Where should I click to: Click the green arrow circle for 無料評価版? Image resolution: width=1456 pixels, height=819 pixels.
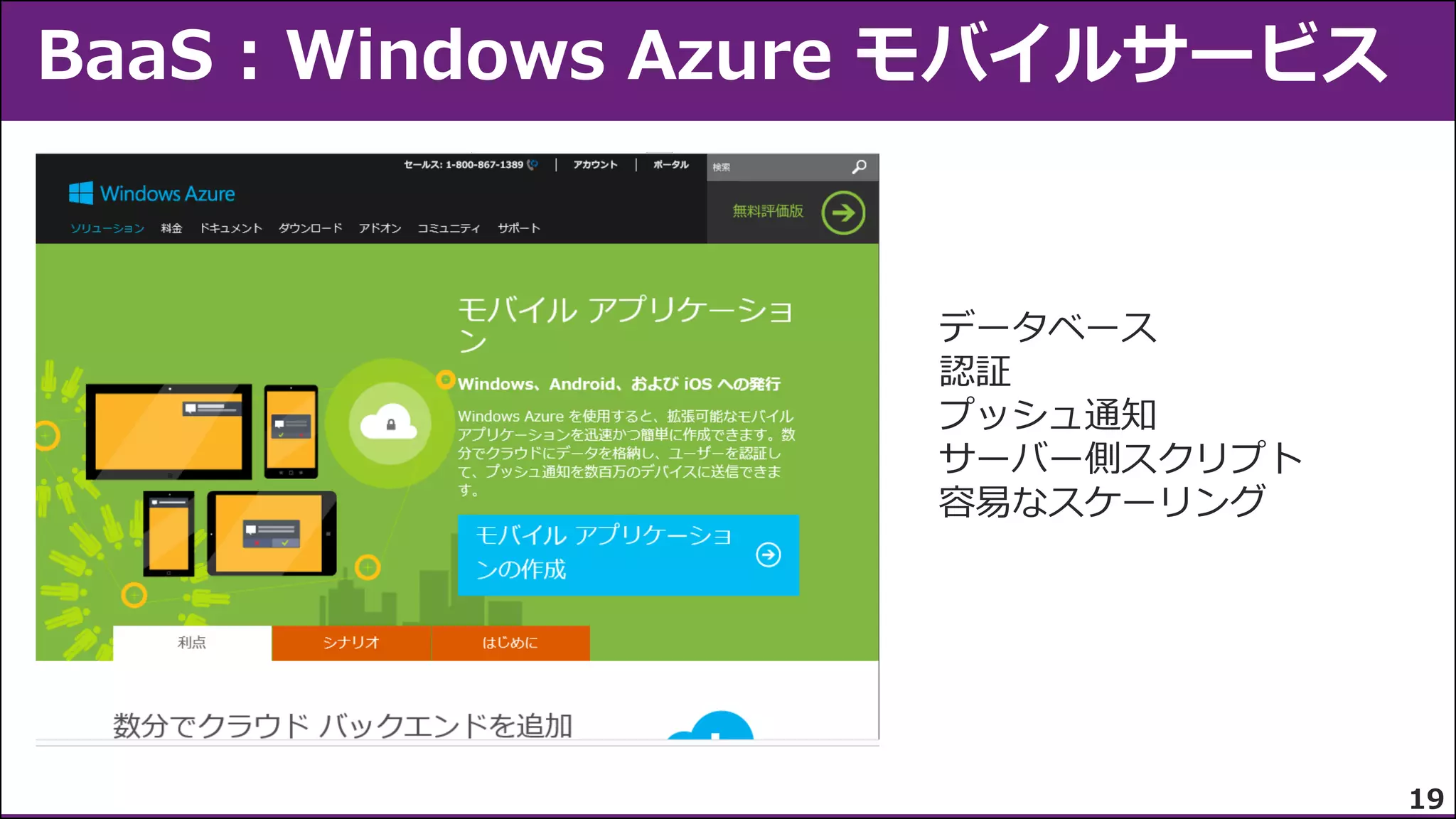click(843, 213)
